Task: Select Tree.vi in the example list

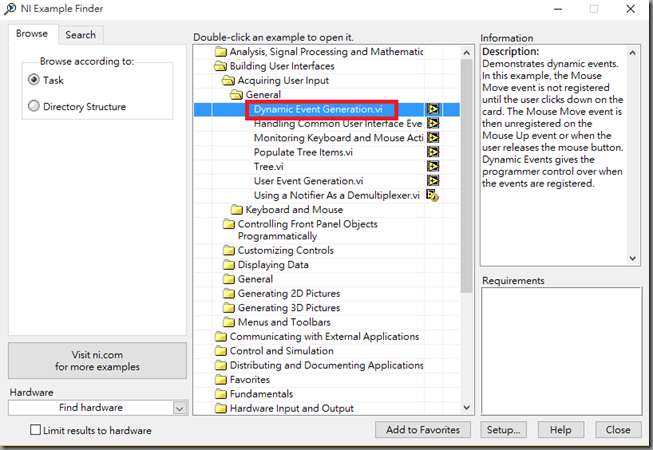Action: coord(269,167)
